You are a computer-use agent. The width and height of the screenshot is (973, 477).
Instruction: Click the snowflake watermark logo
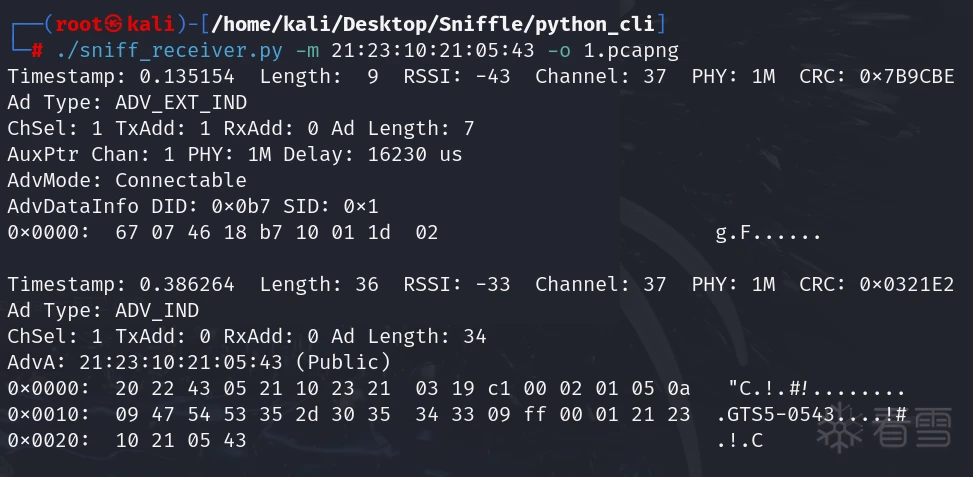point(840,427)
